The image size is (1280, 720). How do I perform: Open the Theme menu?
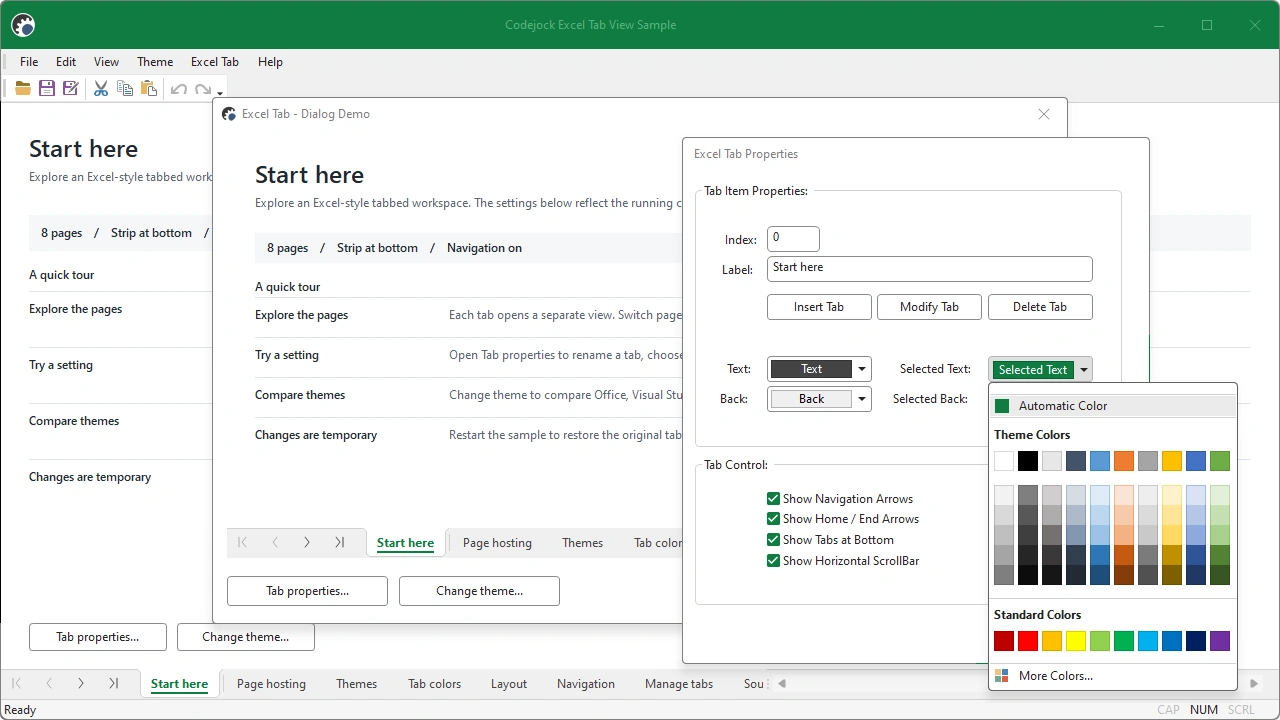pos(155,61)
